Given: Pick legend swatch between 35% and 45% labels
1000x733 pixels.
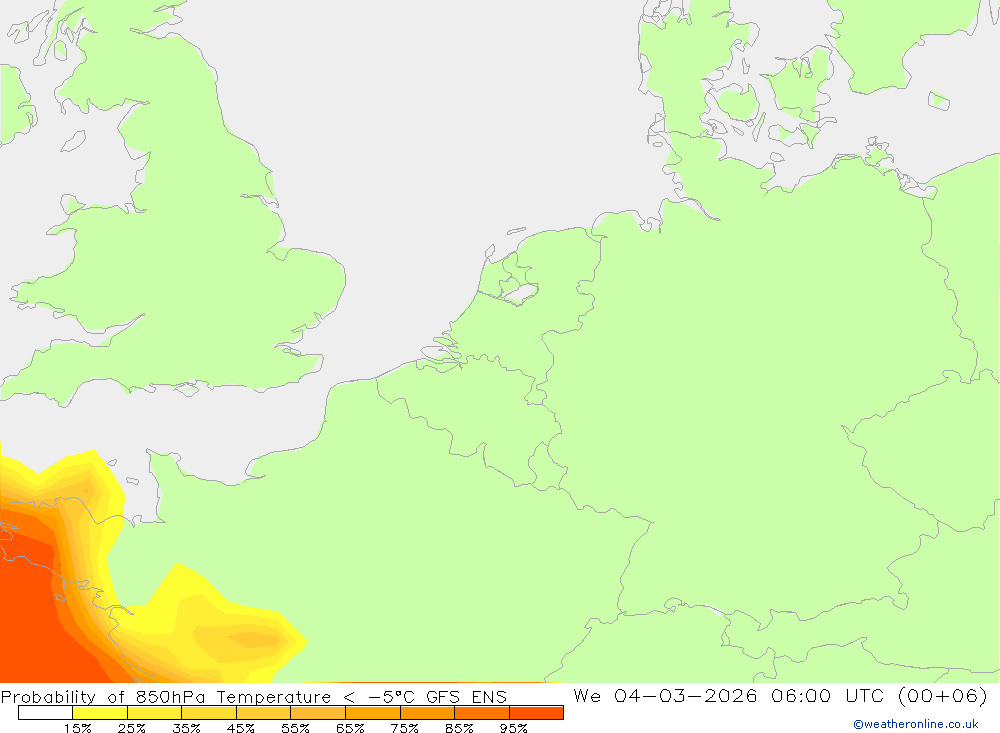Looking at the screenshot, I should pos(209,713).
